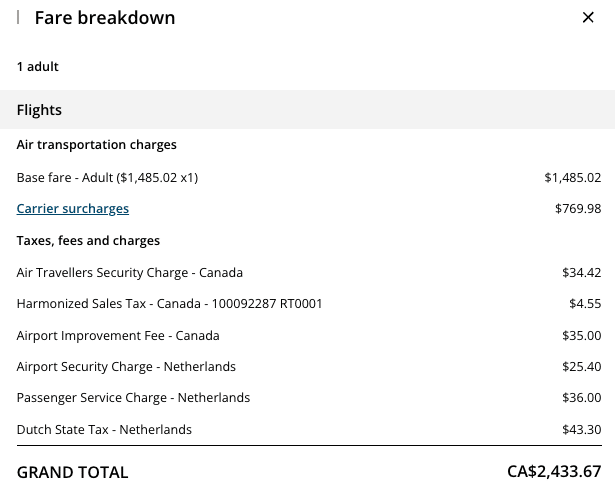Image resolution: width=615 pixels, height=495 pixels.
Task: Click the $769.98 carrier surcharge amount
Action: (x=577, y=209)
